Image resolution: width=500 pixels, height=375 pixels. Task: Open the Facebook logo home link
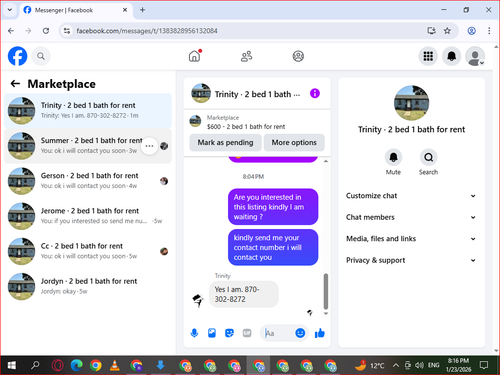tap(17, 56)
